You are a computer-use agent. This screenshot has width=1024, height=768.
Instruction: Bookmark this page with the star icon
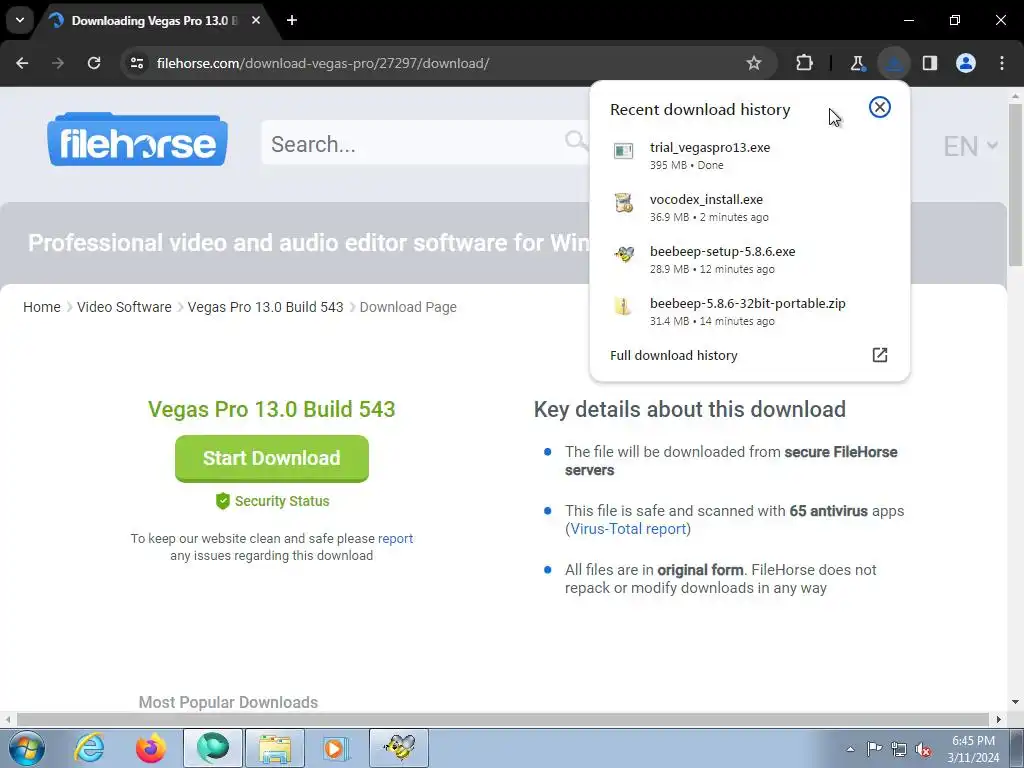click(754, 63)
